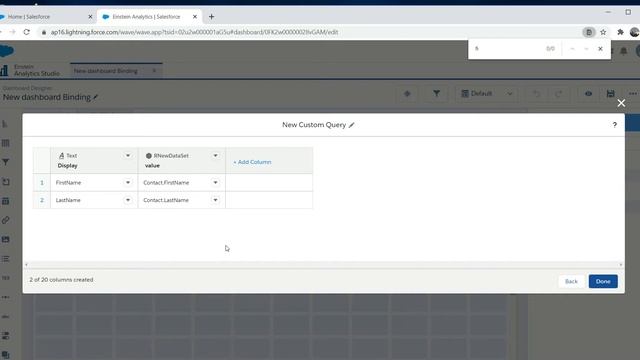Click the + Add Column link
The width and height of the screenshot is (640, 360).
click(252, 162)
